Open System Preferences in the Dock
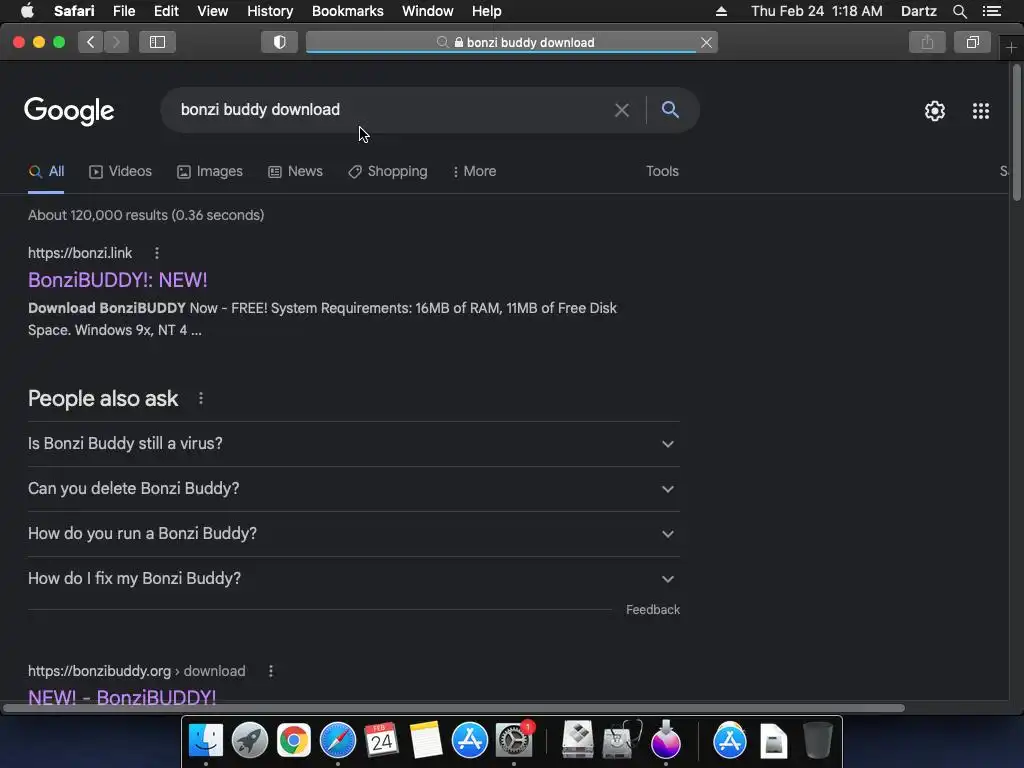Image resolution: width=1024 pixels, height=768 pixels. (x=514, y=741)
